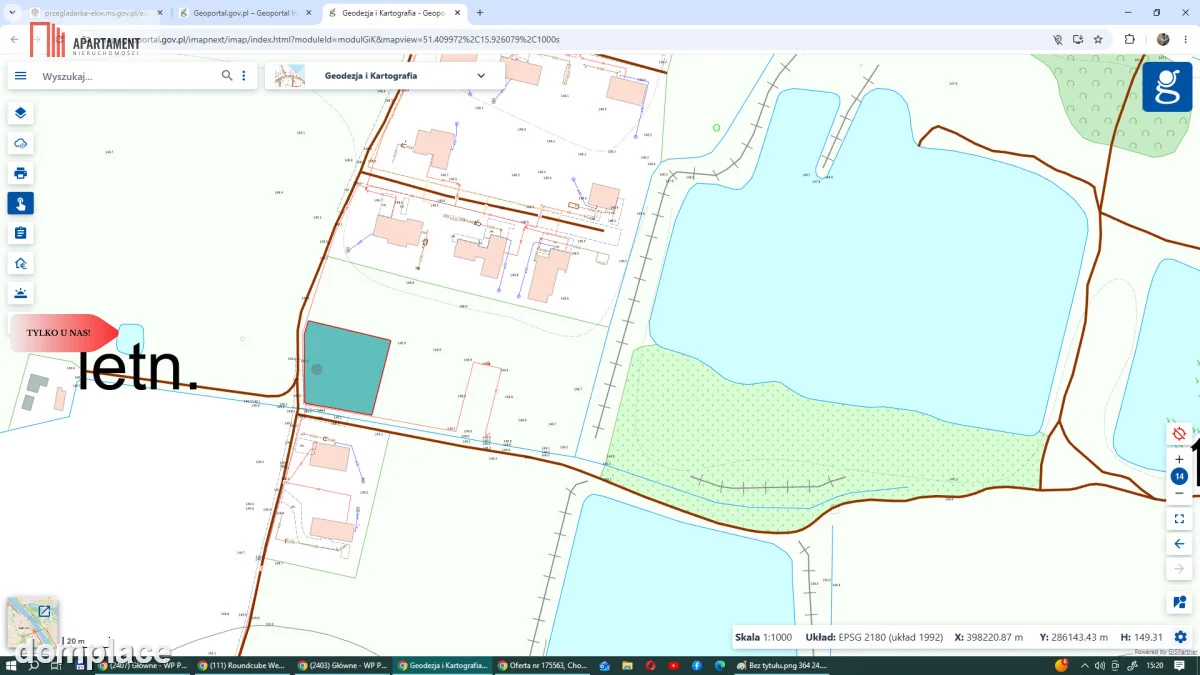Screen dimensions: 1200x675
Task: Click the Układ EPSG 2180 label
Action: pos(874,637)
